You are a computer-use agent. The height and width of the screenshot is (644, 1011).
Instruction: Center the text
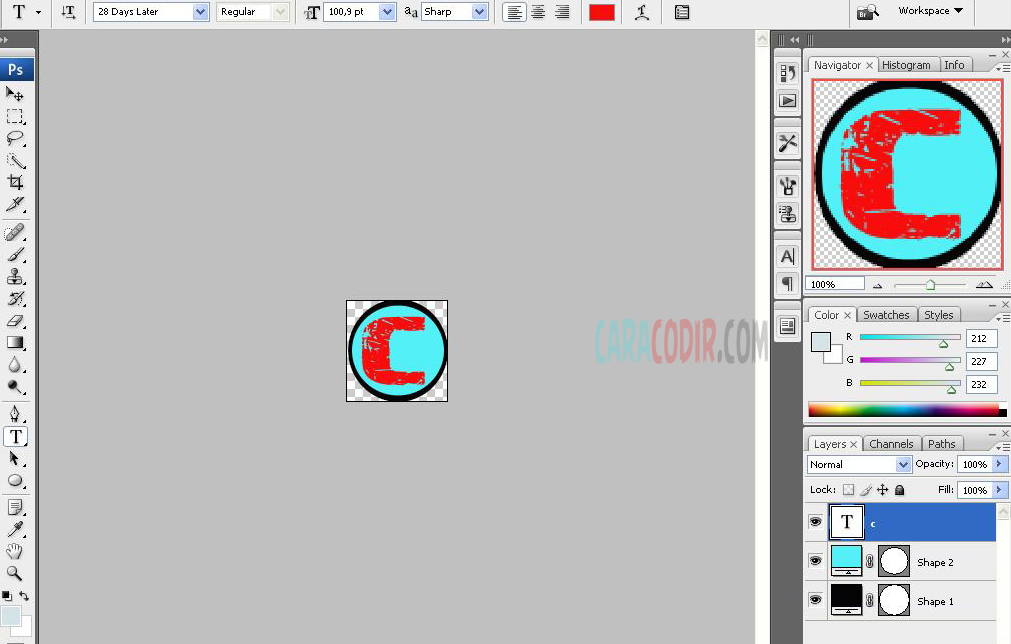pos(538,12)
